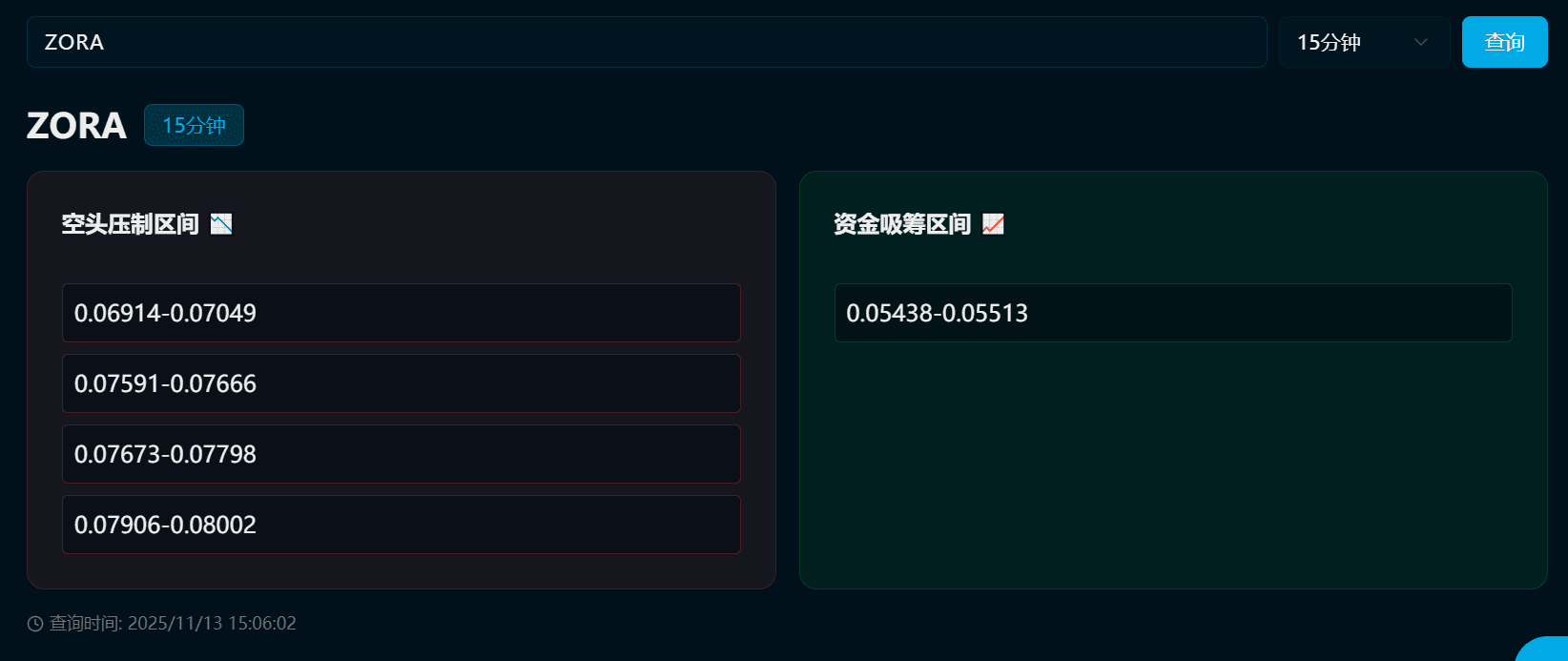Expand the 15分钟 interval dropdown
The height and width of the screenshot is (661, 1568).
(1365, 42)
